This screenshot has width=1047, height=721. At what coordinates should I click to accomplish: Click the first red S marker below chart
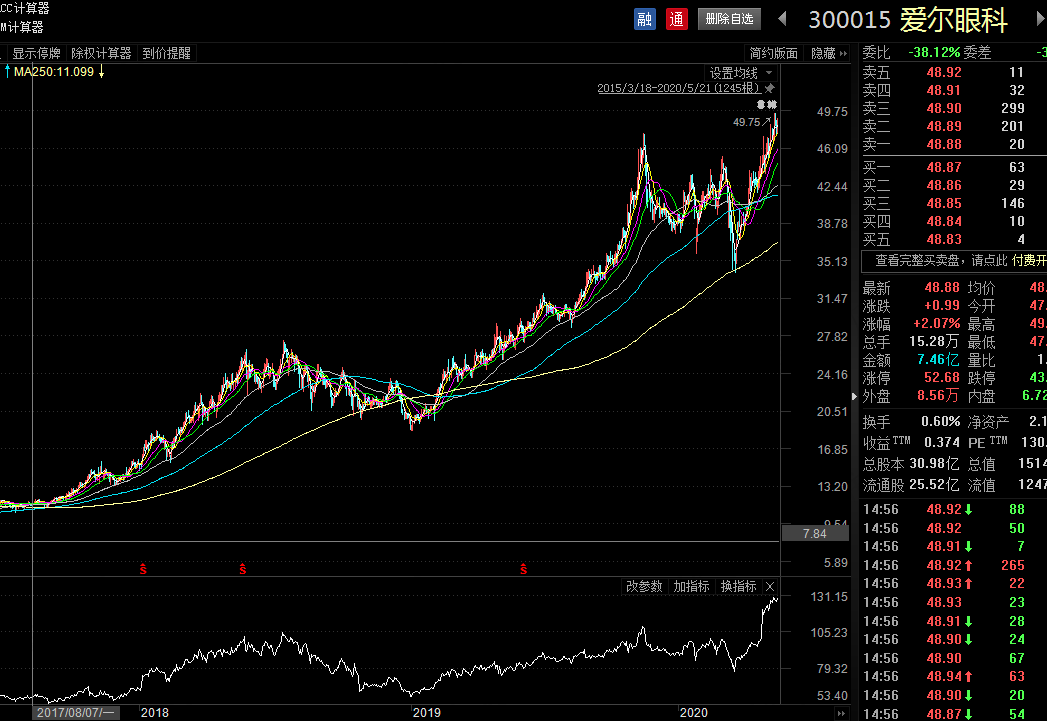click(143, 569)
